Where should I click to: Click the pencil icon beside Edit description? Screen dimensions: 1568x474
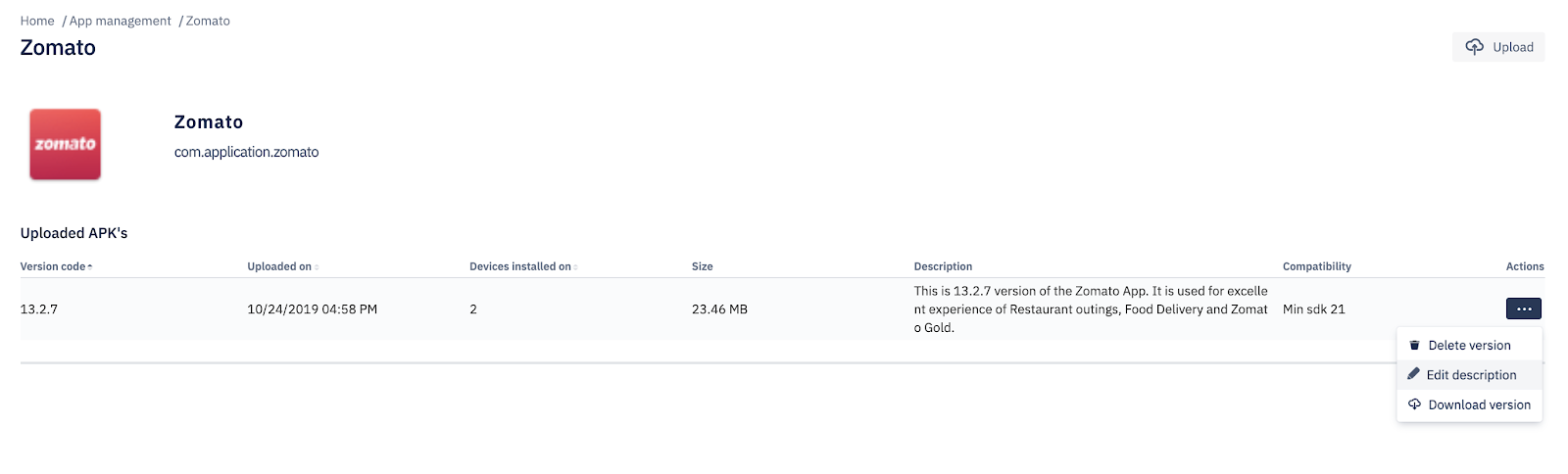(x=1413, y=374)
